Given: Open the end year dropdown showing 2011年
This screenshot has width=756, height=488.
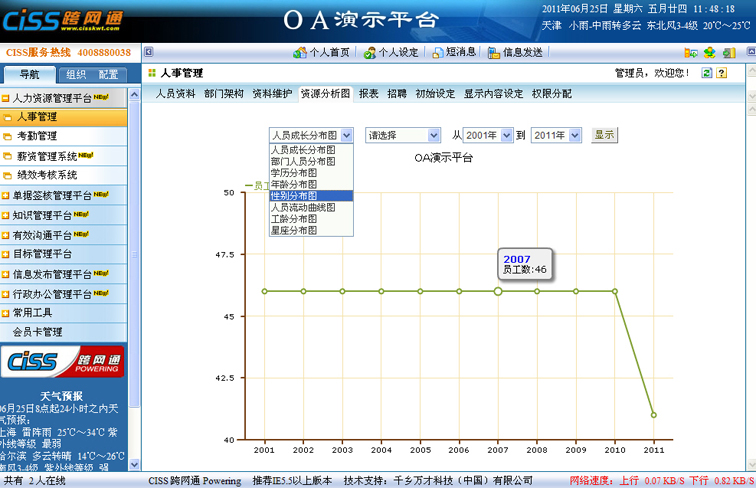Looking at the screenshot, I should 556,135.
